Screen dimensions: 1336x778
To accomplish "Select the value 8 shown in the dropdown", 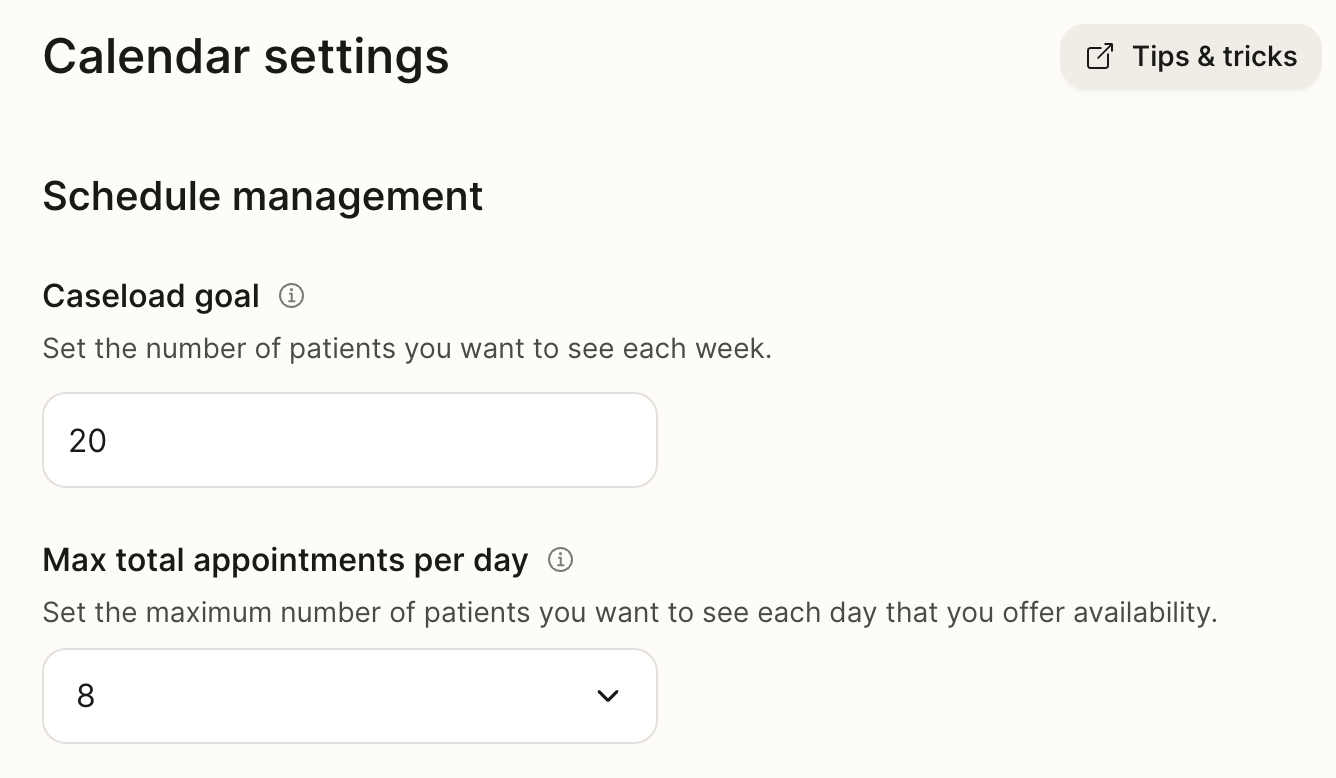I will click(86, 696).
